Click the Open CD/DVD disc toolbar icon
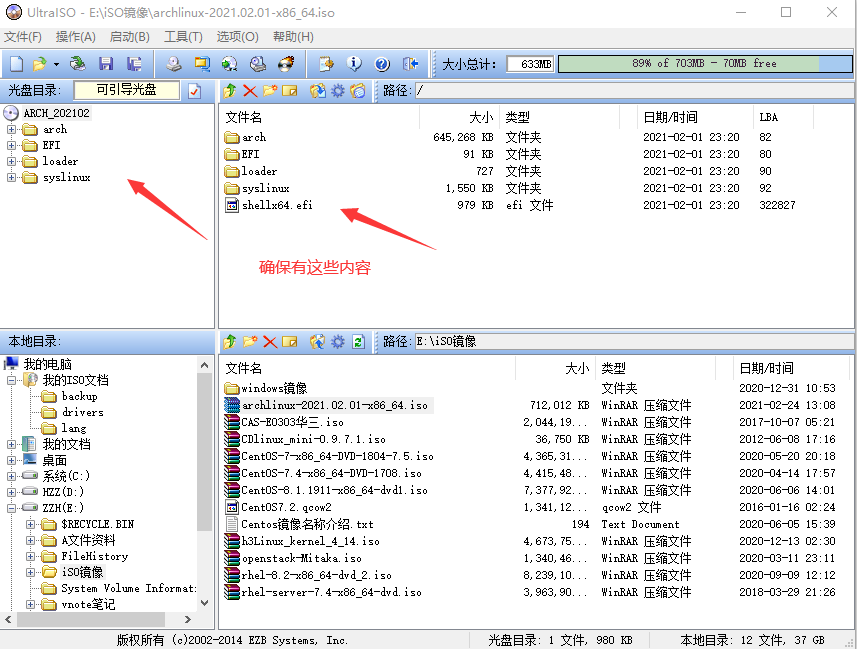The width and height of the screenshot is (857, 649). (78, 64)
